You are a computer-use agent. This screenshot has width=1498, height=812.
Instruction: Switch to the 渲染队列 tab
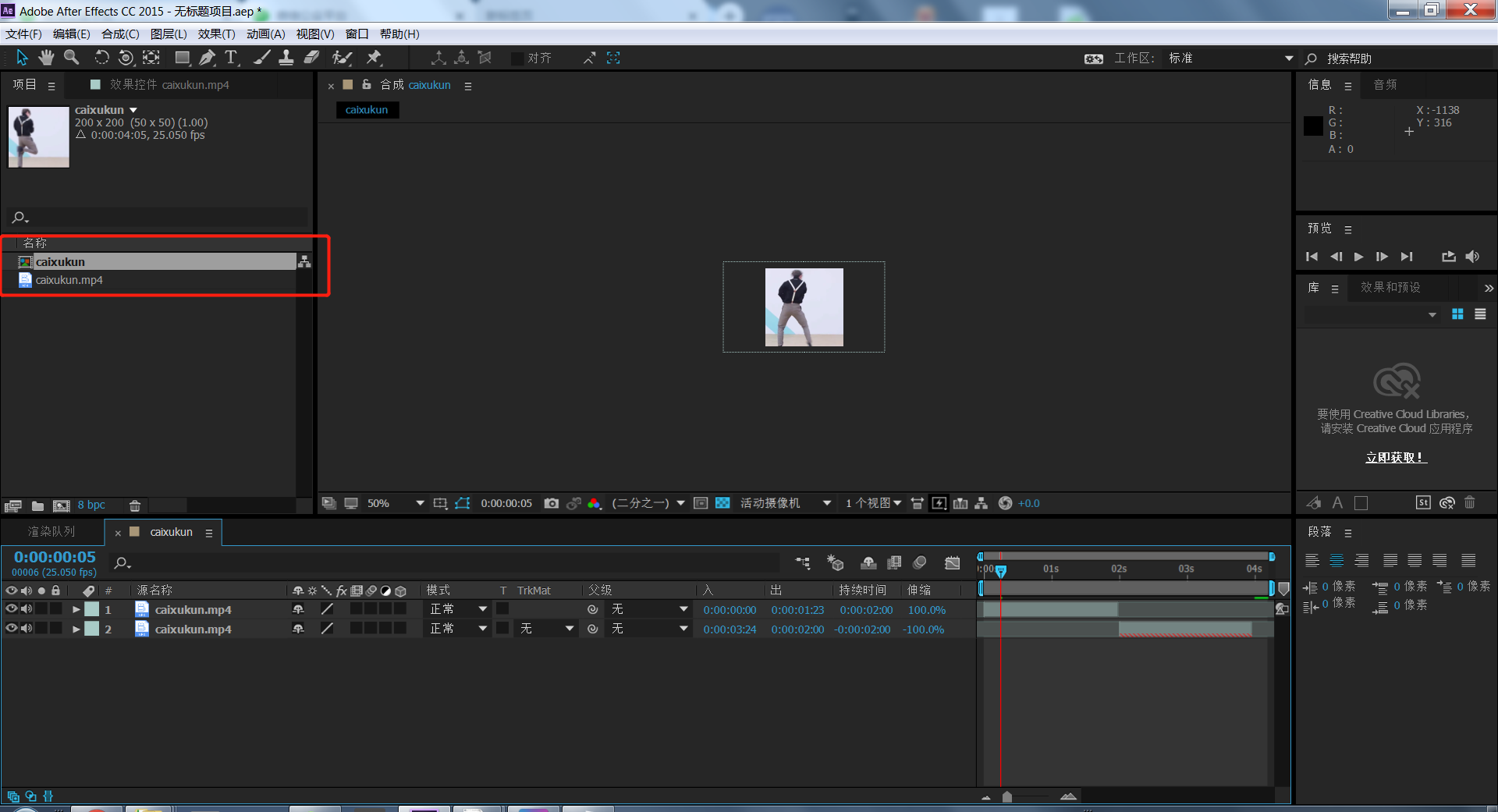click(x=51, y=532)
